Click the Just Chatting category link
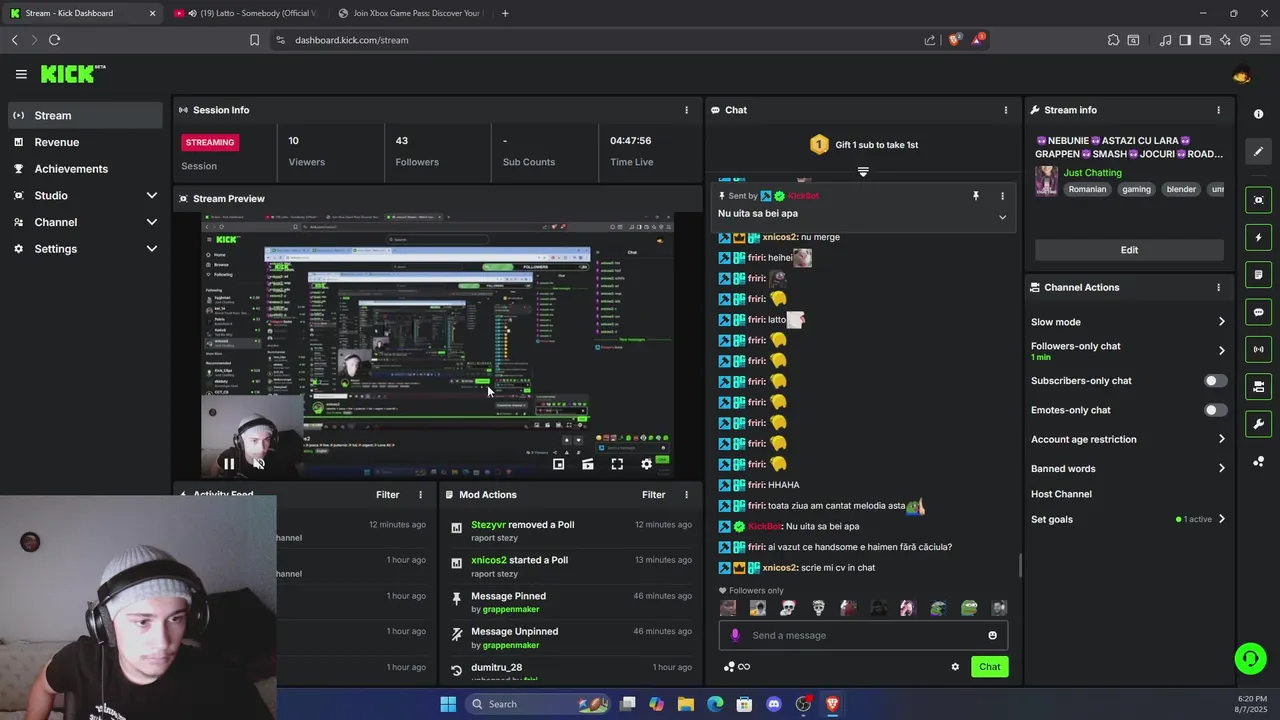 point(1092,173)
